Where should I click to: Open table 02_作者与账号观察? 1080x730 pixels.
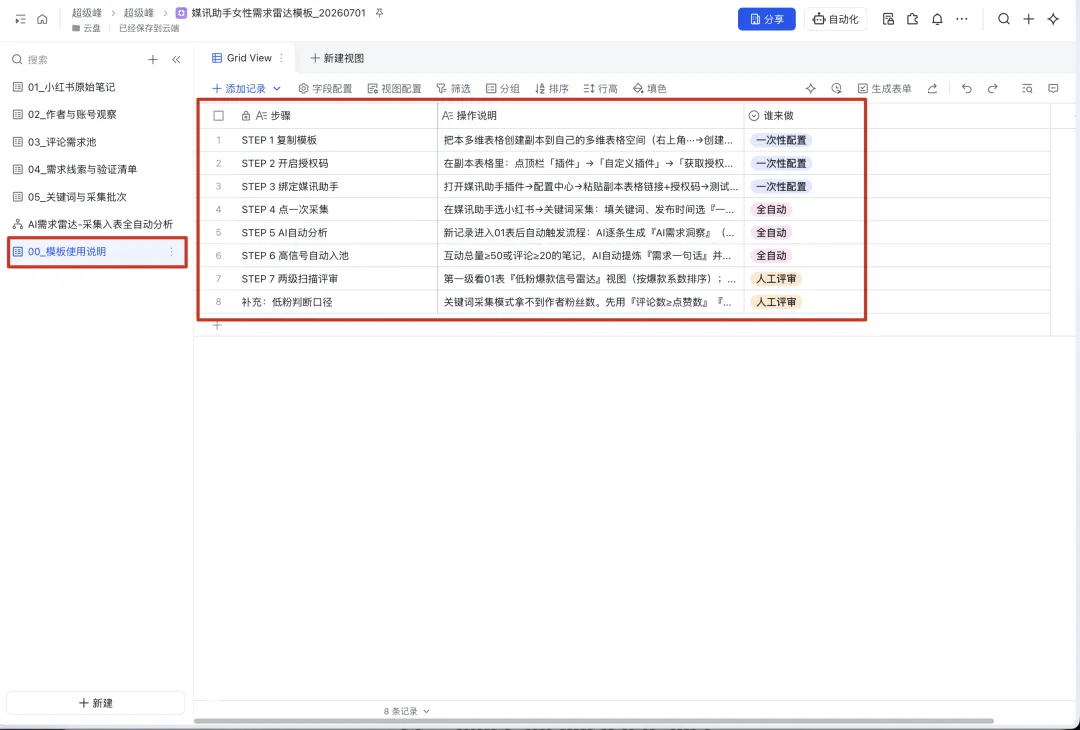tap(96, 114)
